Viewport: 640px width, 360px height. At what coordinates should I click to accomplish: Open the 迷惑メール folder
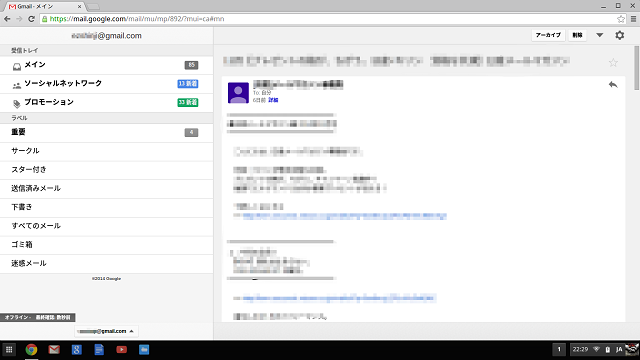[x=107, y=264]
